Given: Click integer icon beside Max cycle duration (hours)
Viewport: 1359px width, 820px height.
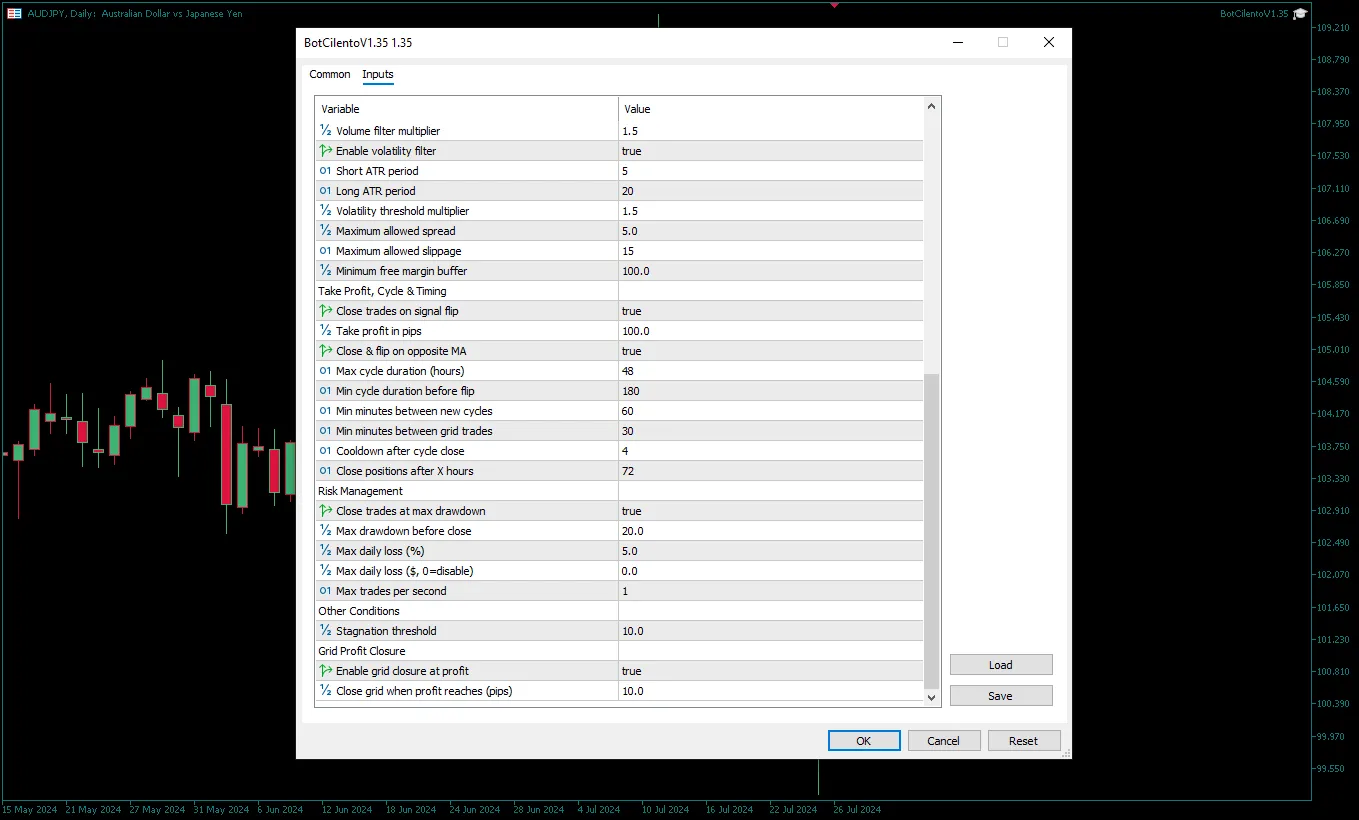Looking at the screenshot, I should point(325,371).
